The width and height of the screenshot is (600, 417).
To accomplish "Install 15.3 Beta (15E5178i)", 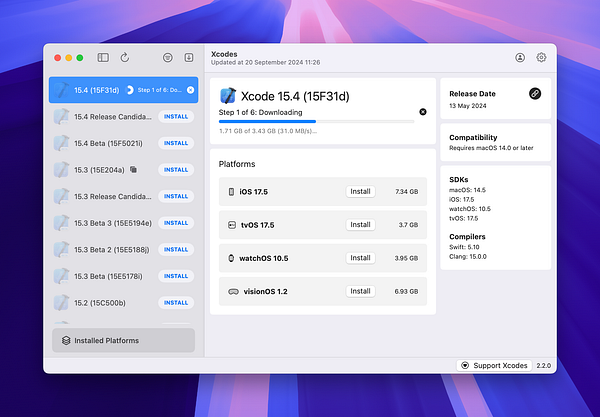I will (176, 276).
